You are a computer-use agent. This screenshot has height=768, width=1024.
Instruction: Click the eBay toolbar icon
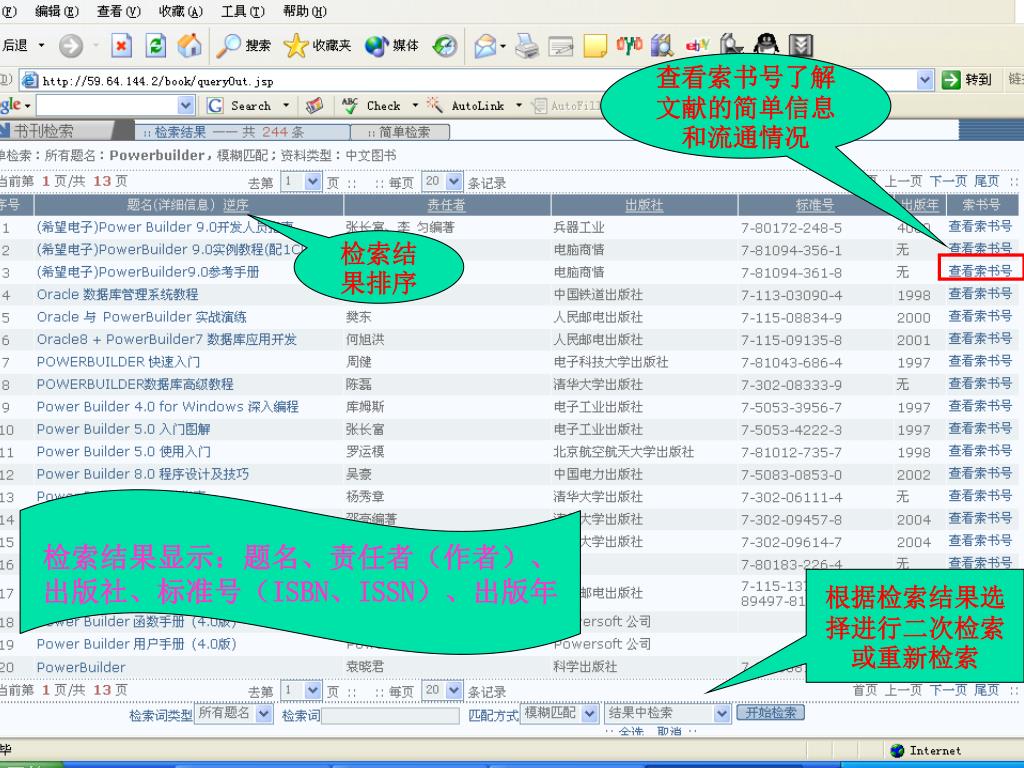click(x=697, y=45)
